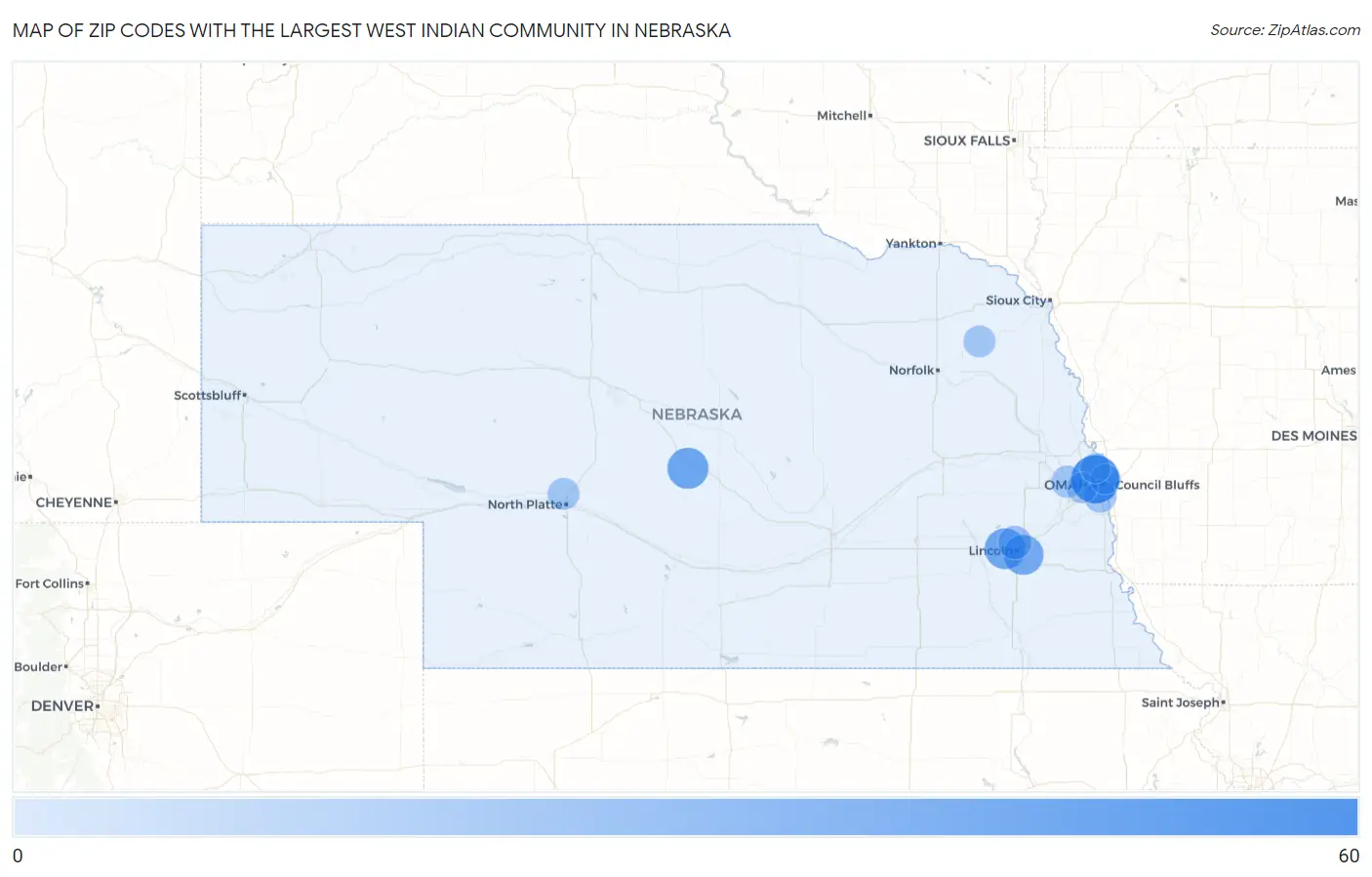Click the CHEYENNE city label
This screenshot has height=877, width=1372.
click(74, 502)
